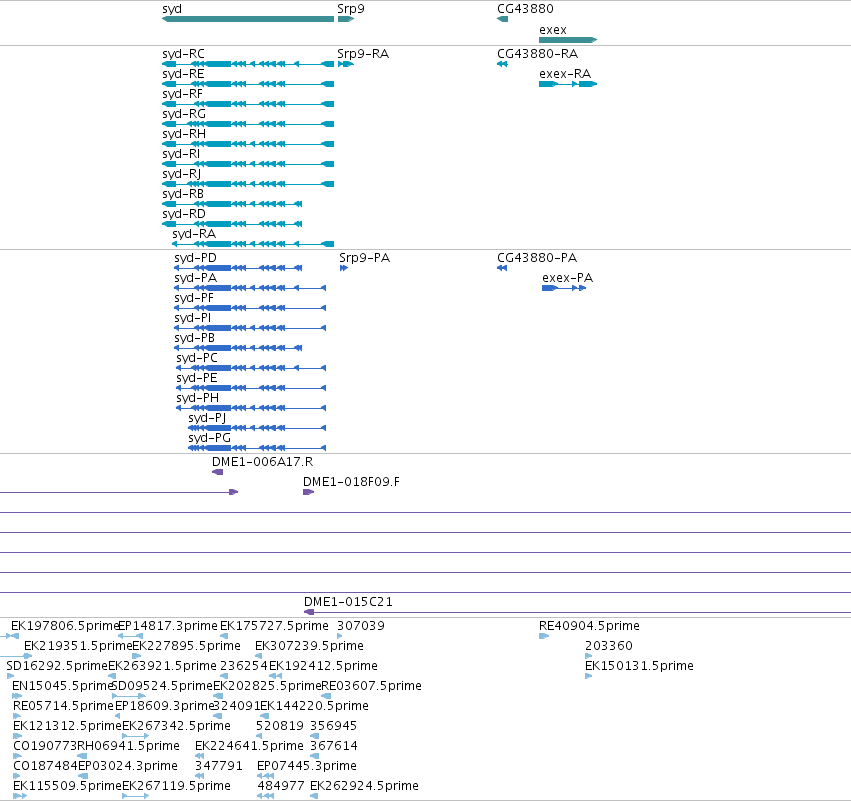This screenshot has width=851, height=801.
Task: Select the exex-PA protein feature
Action: pyautogui.click(x=564, y=288)
